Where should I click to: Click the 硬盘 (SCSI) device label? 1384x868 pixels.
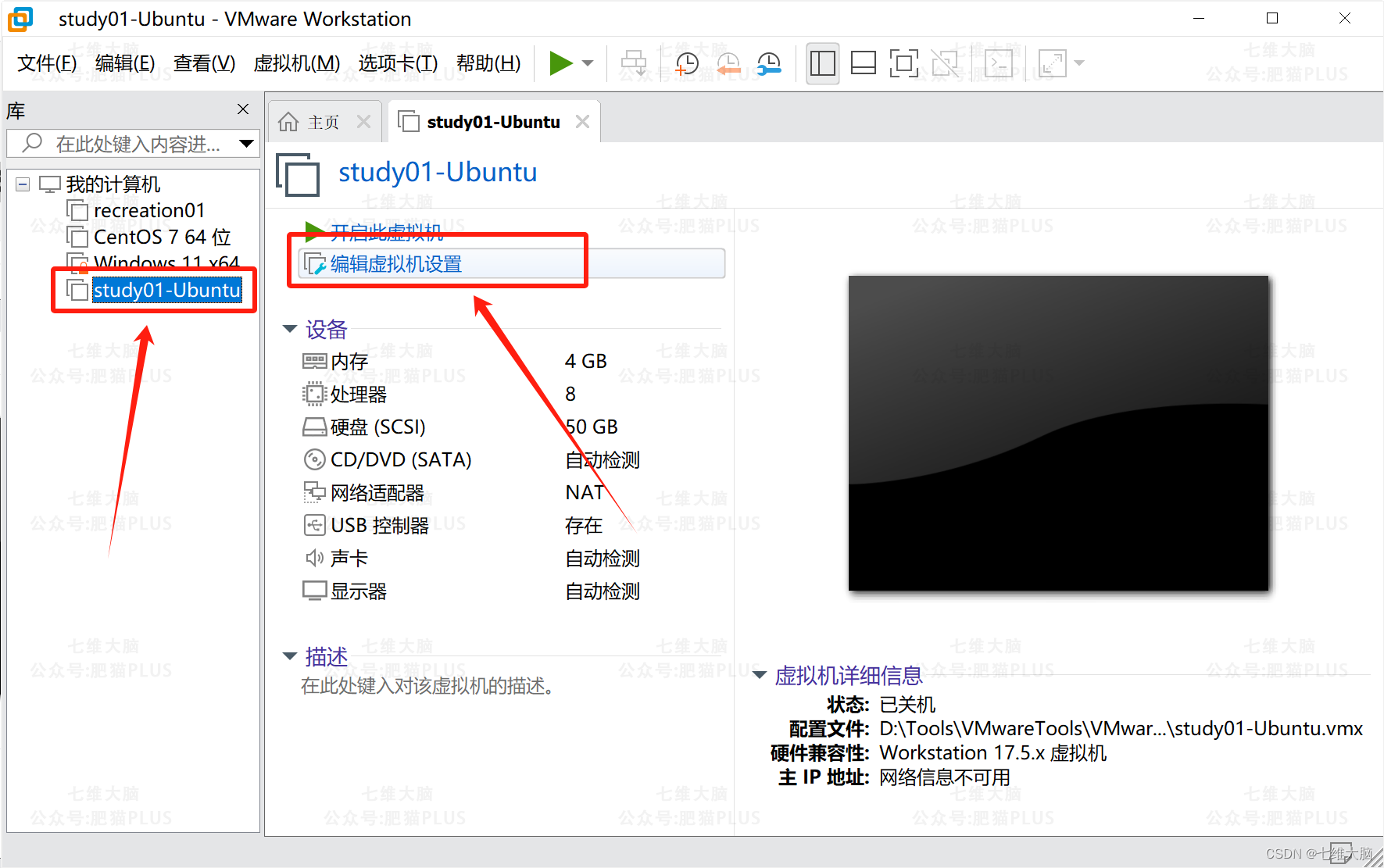377,427
